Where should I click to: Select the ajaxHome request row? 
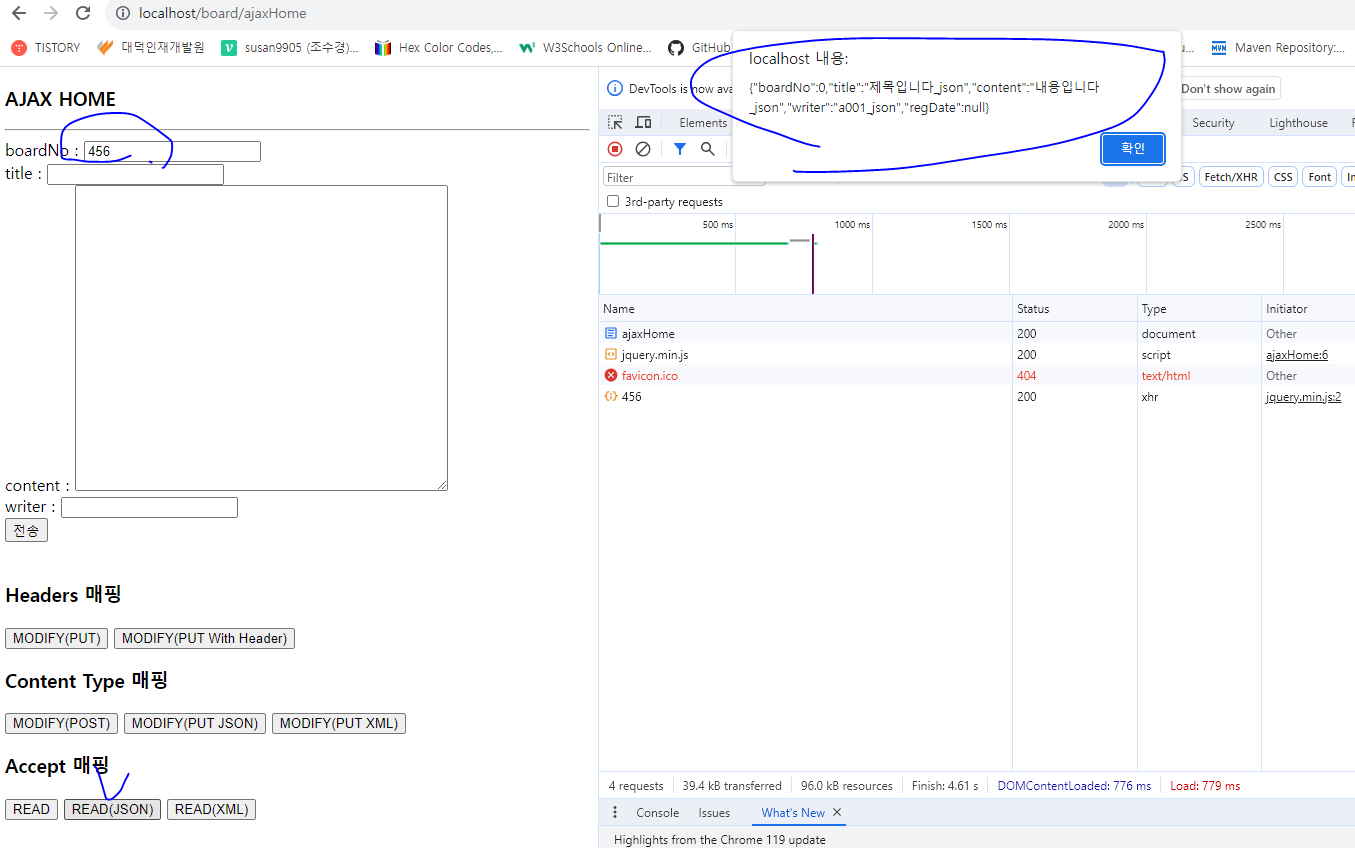tap(977, 334)
